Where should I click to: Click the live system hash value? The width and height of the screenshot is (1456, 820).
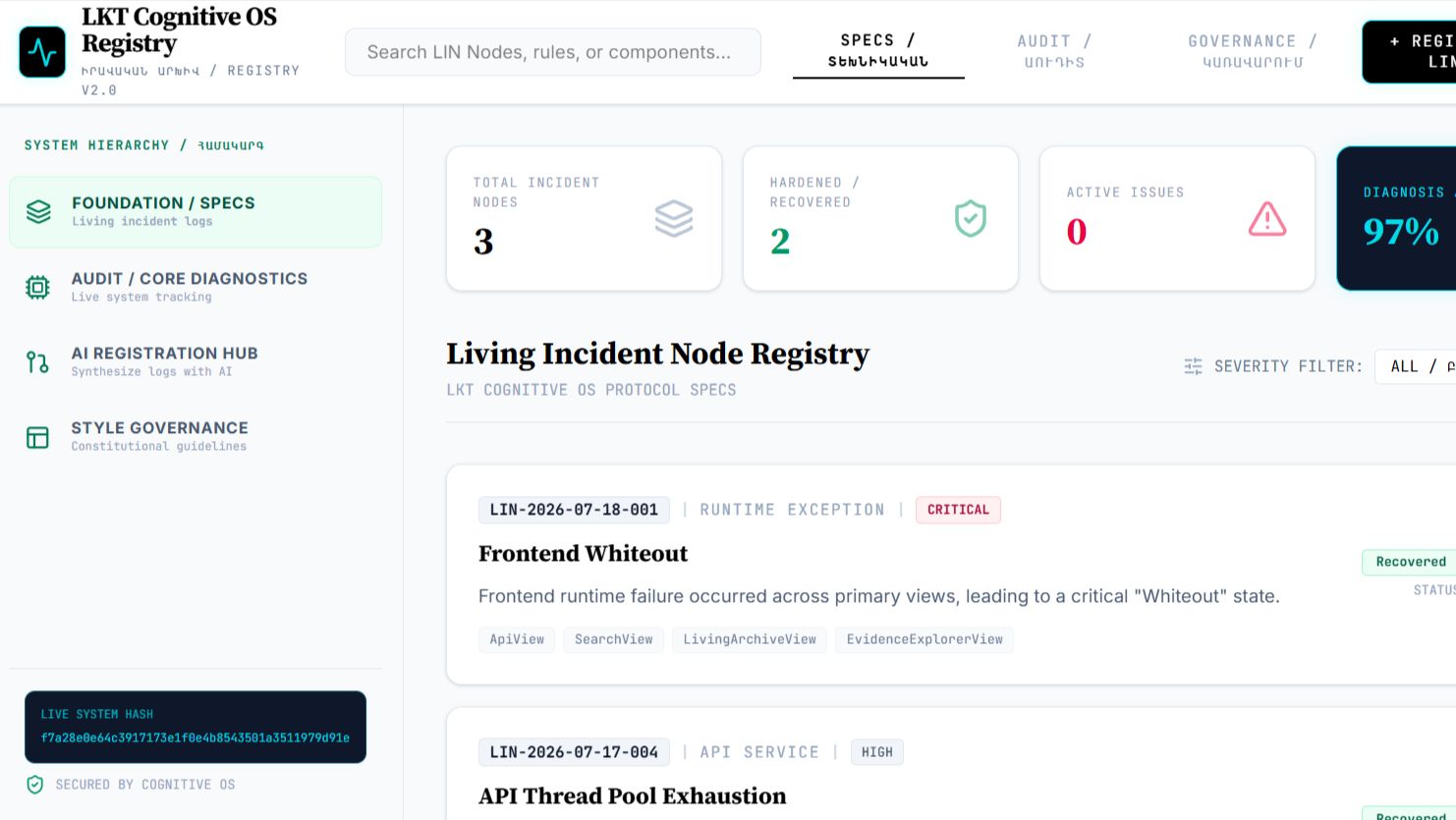tap(196, 738)
